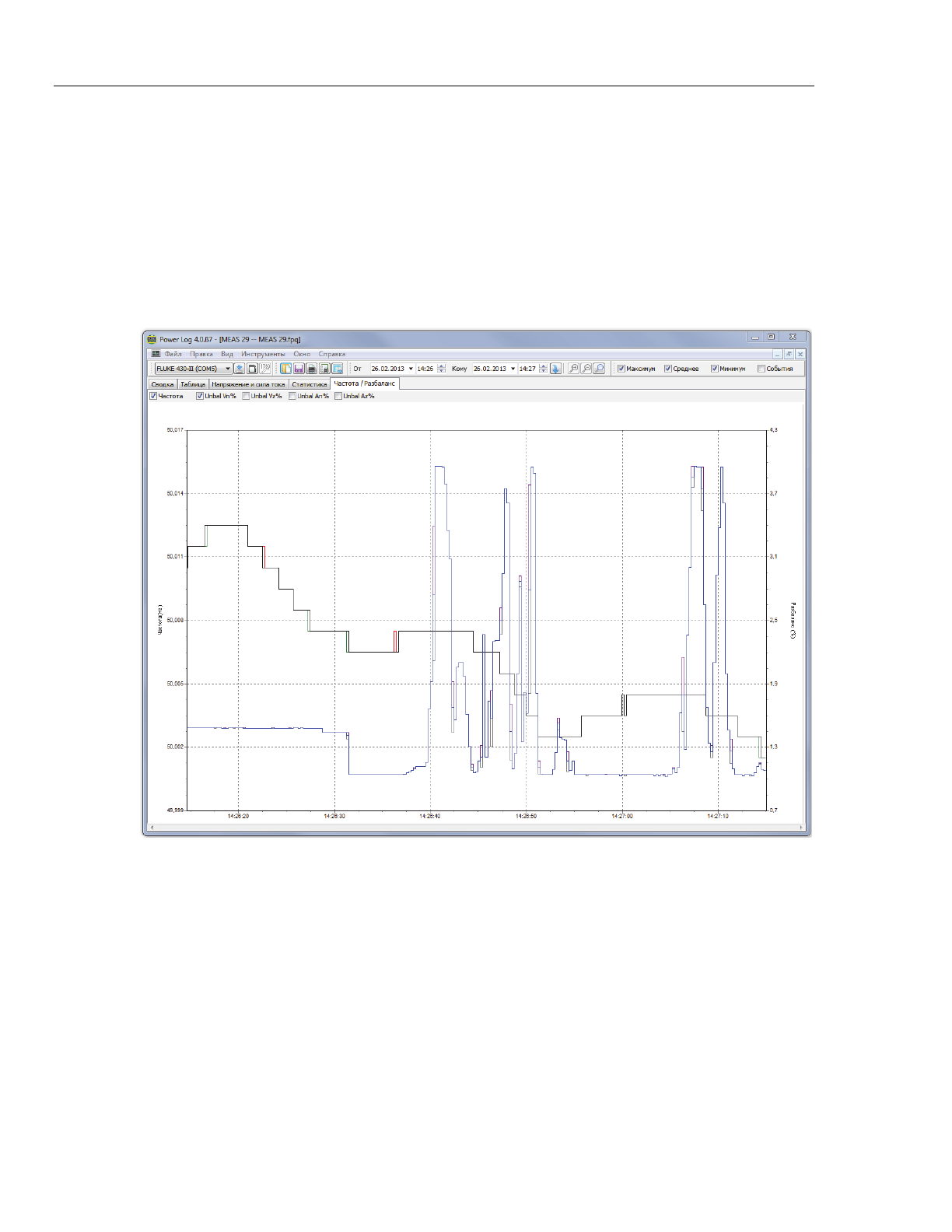Open the Справка menu

point(331,354)
